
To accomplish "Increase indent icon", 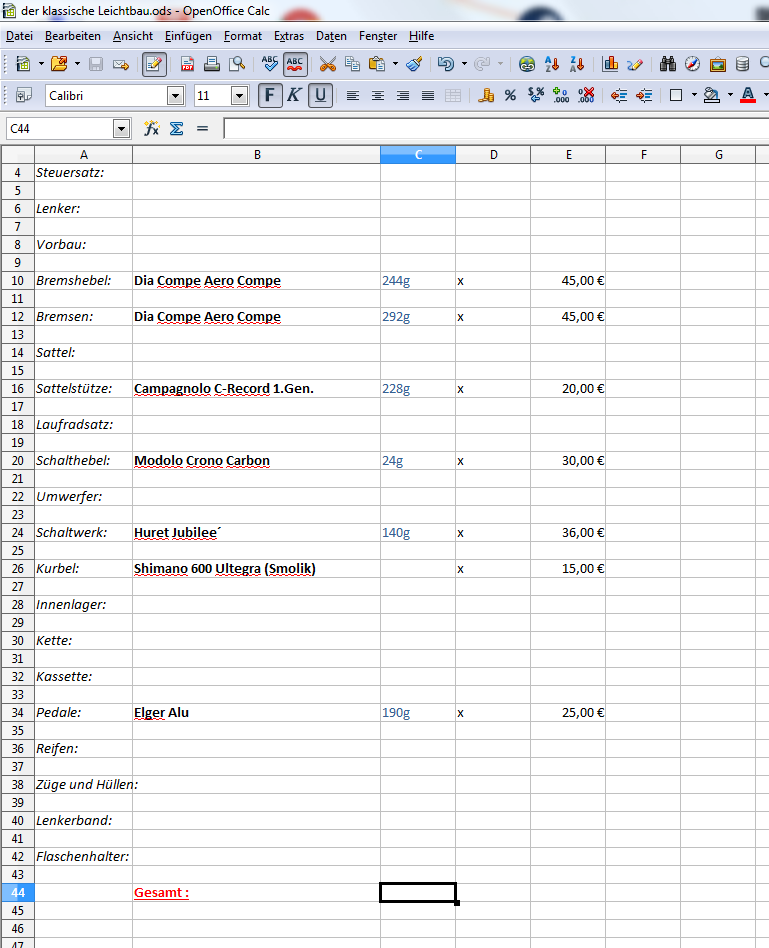I will (x=644, y=95).
